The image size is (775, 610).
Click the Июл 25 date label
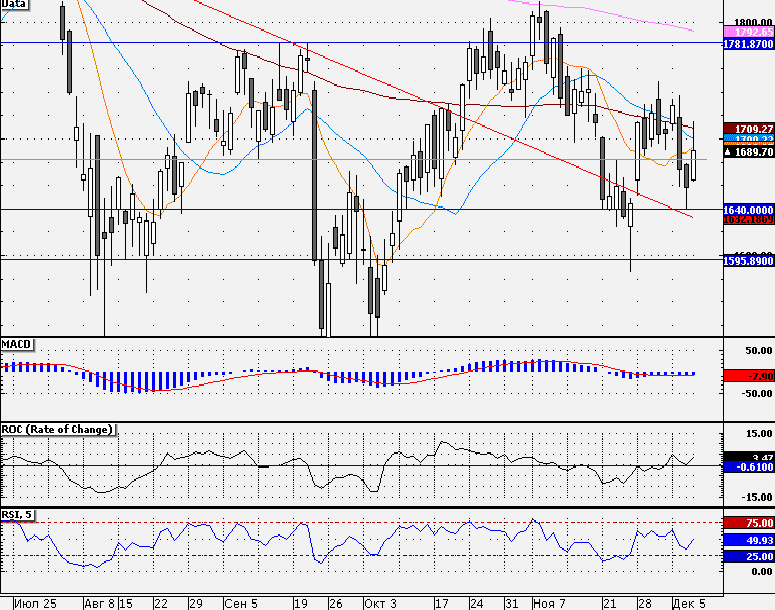click(35, 604)
